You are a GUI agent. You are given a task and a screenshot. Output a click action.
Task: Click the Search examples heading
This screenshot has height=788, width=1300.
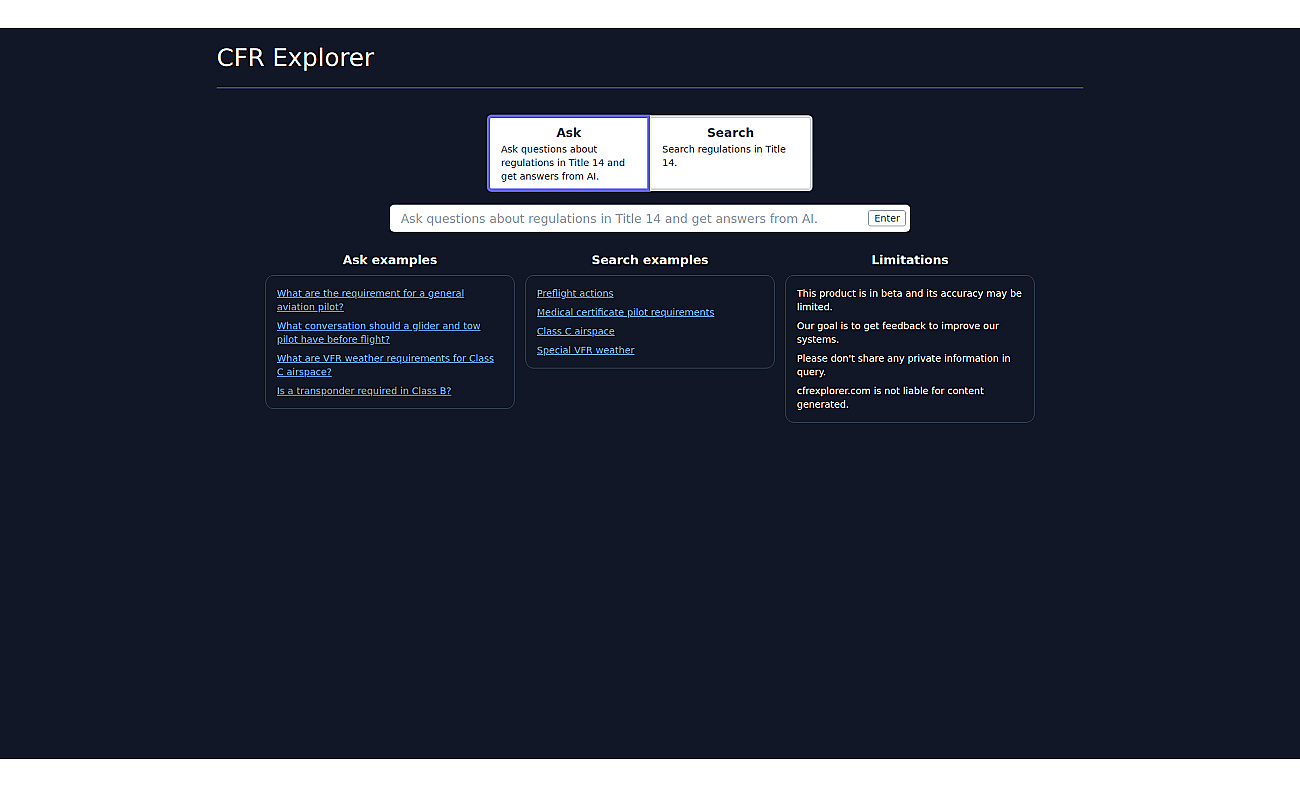coord(650,260)
